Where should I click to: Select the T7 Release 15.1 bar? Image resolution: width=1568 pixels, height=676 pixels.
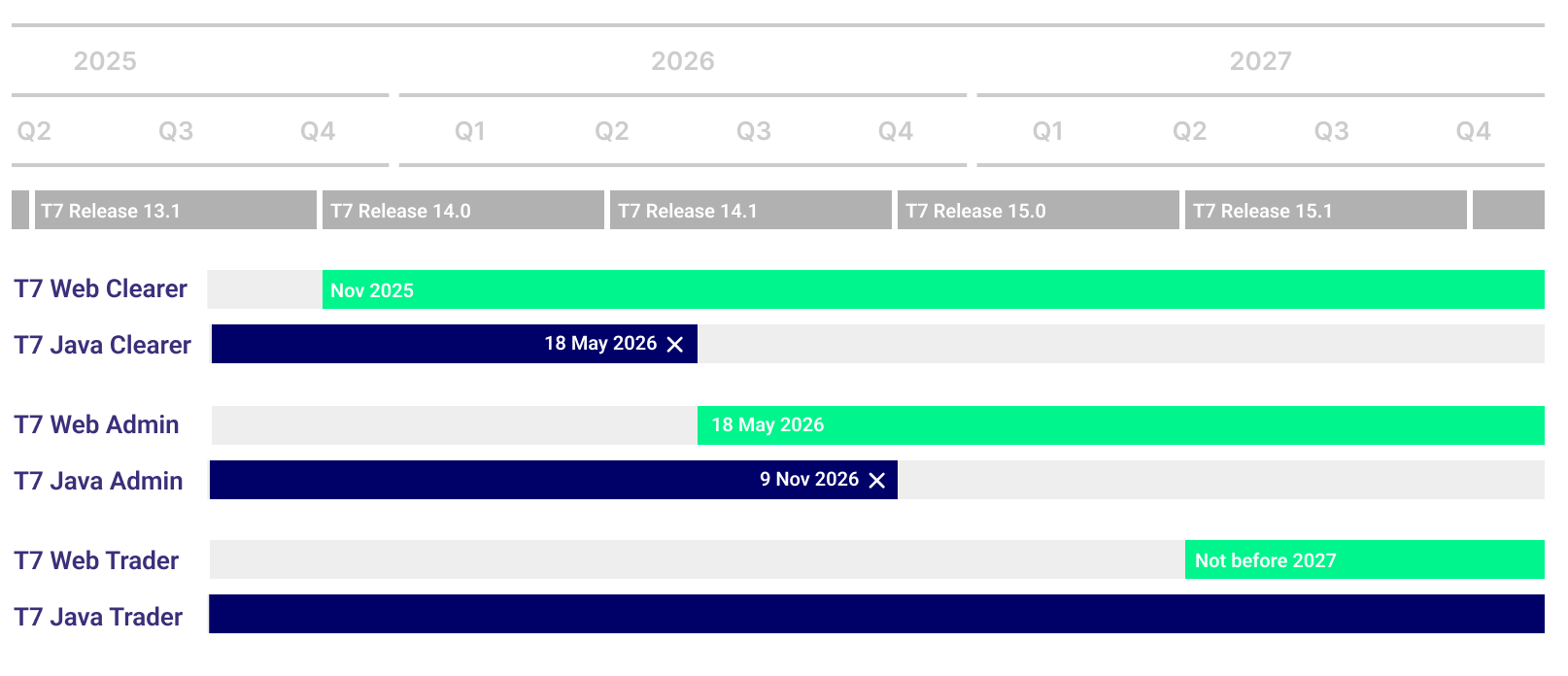(x=1325, y=211)
